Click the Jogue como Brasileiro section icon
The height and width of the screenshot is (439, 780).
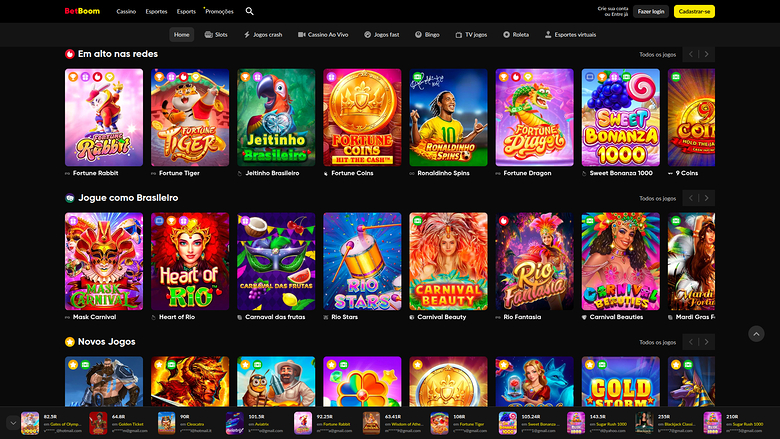70,198
